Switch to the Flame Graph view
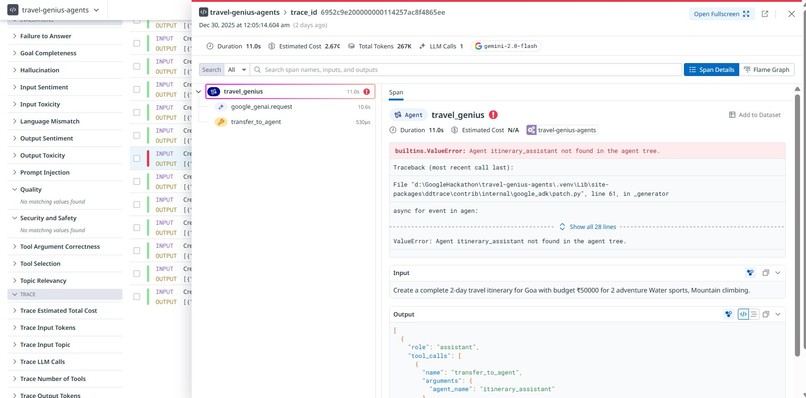Image resolution: width=806 pixels, height=398 pixels. click(766, 69)
